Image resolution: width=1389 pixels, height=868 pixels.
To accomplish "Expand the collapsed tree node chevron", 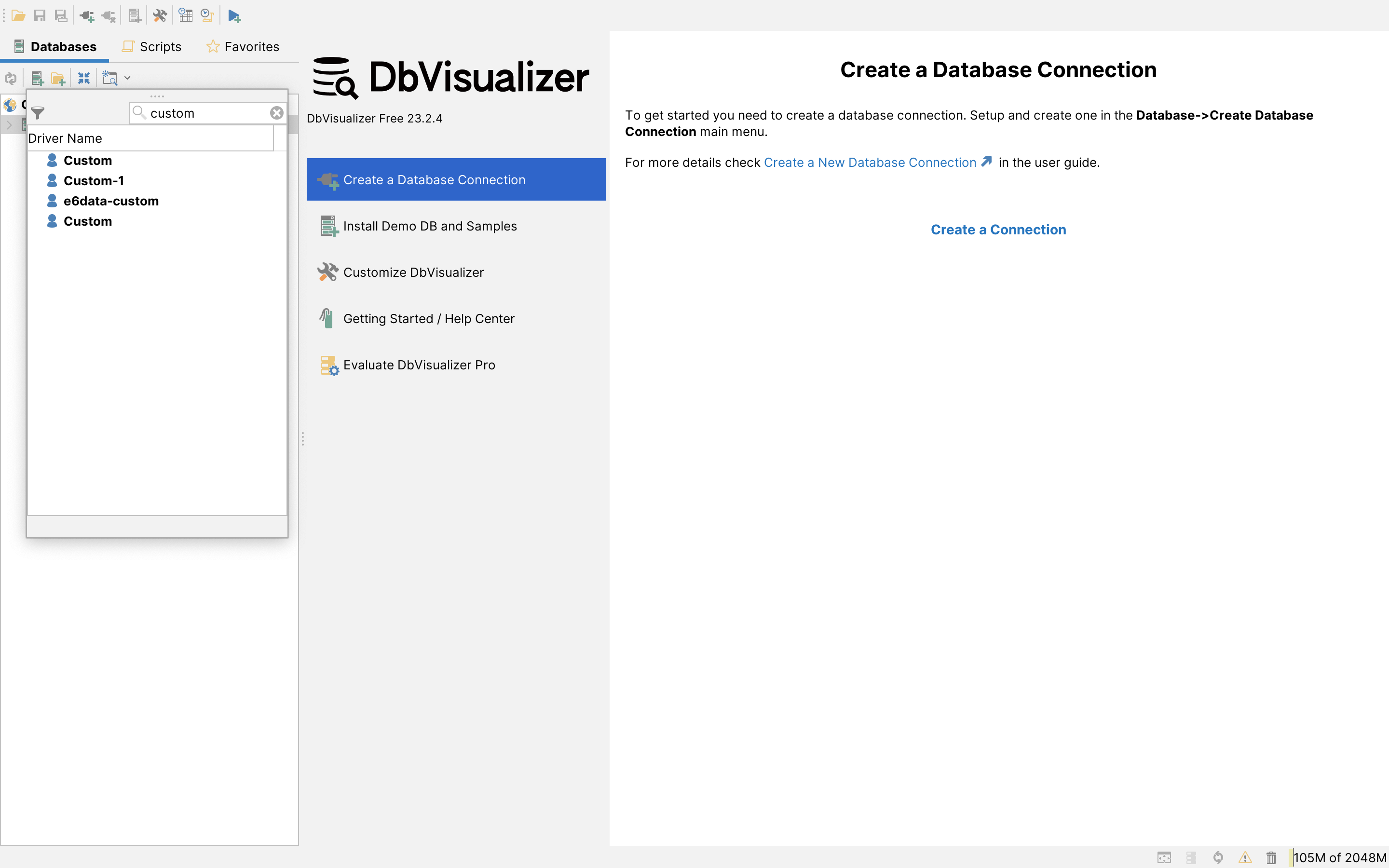I will (9, 124).
